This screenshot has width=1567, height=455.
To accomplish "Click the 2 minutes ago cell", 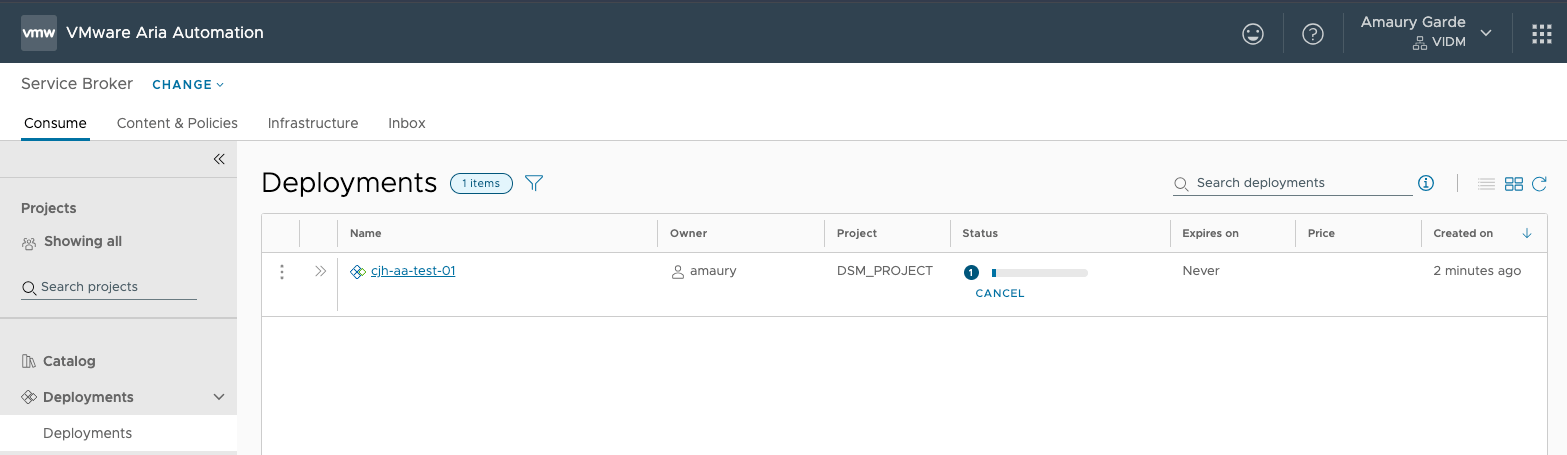I will tap(1477, 271).
